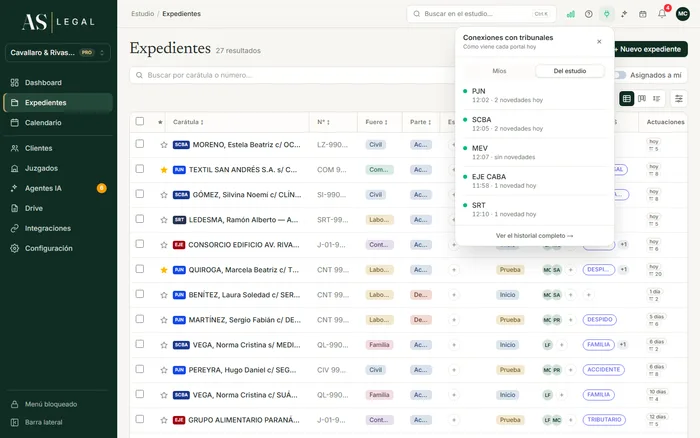Open the calendar icon in top bar
Image resolution: width=700 pixels, height=438 pixels.
click(642, 14)
